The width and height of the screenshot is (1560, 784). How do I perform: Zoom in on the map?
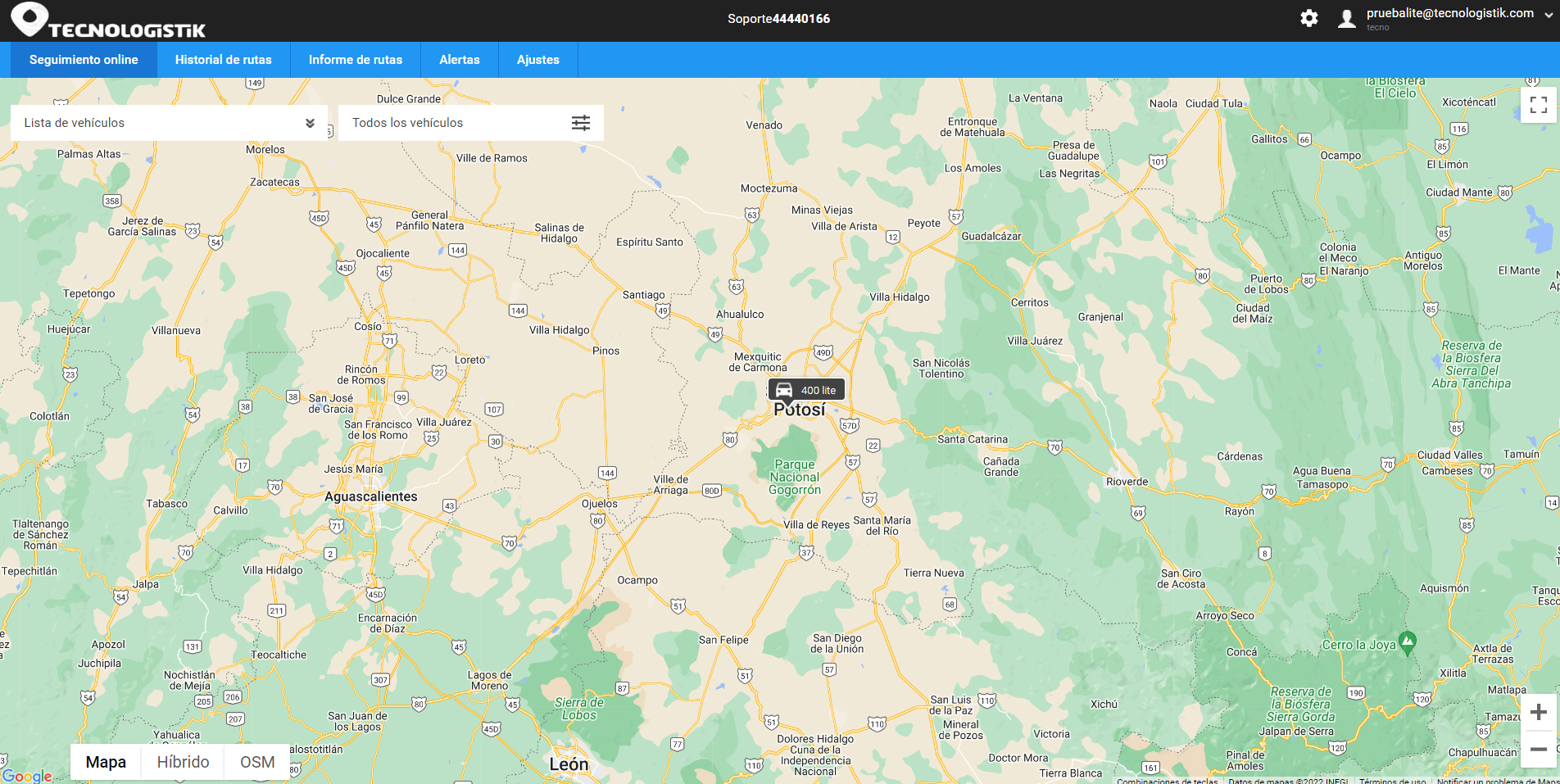coord(1539,713)
